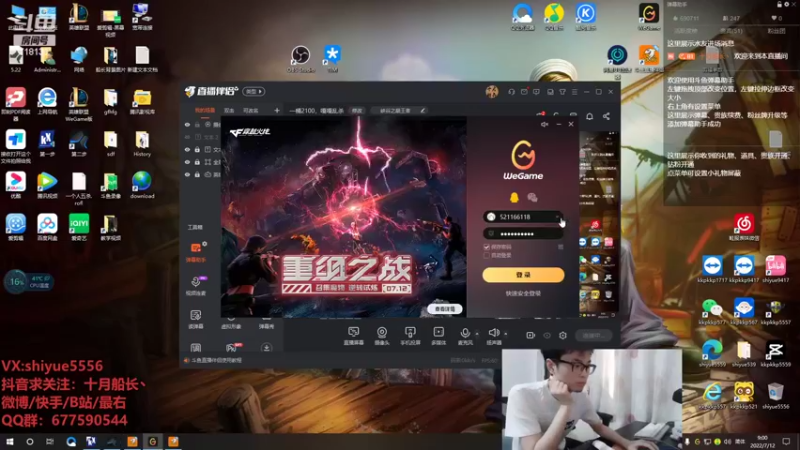Expand microphone options arrow

click(477, 334)
